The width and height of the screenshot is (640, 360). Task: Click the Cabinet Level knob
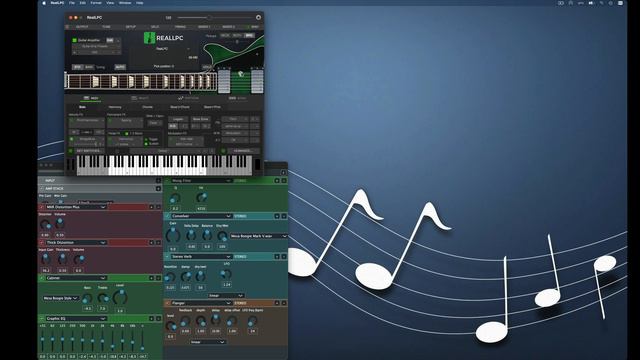tap(120, 297)
